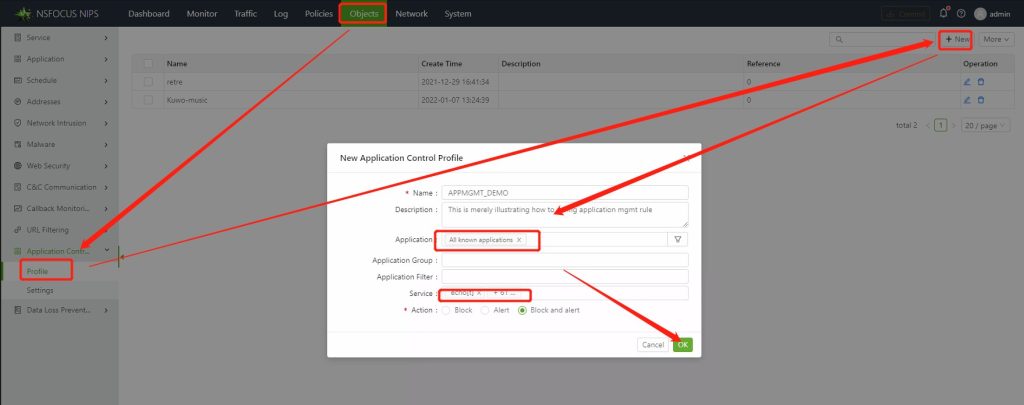Screen dimensions: 1024x405
Task: Remove the echo service tag
Action: (x=479, y=293)
